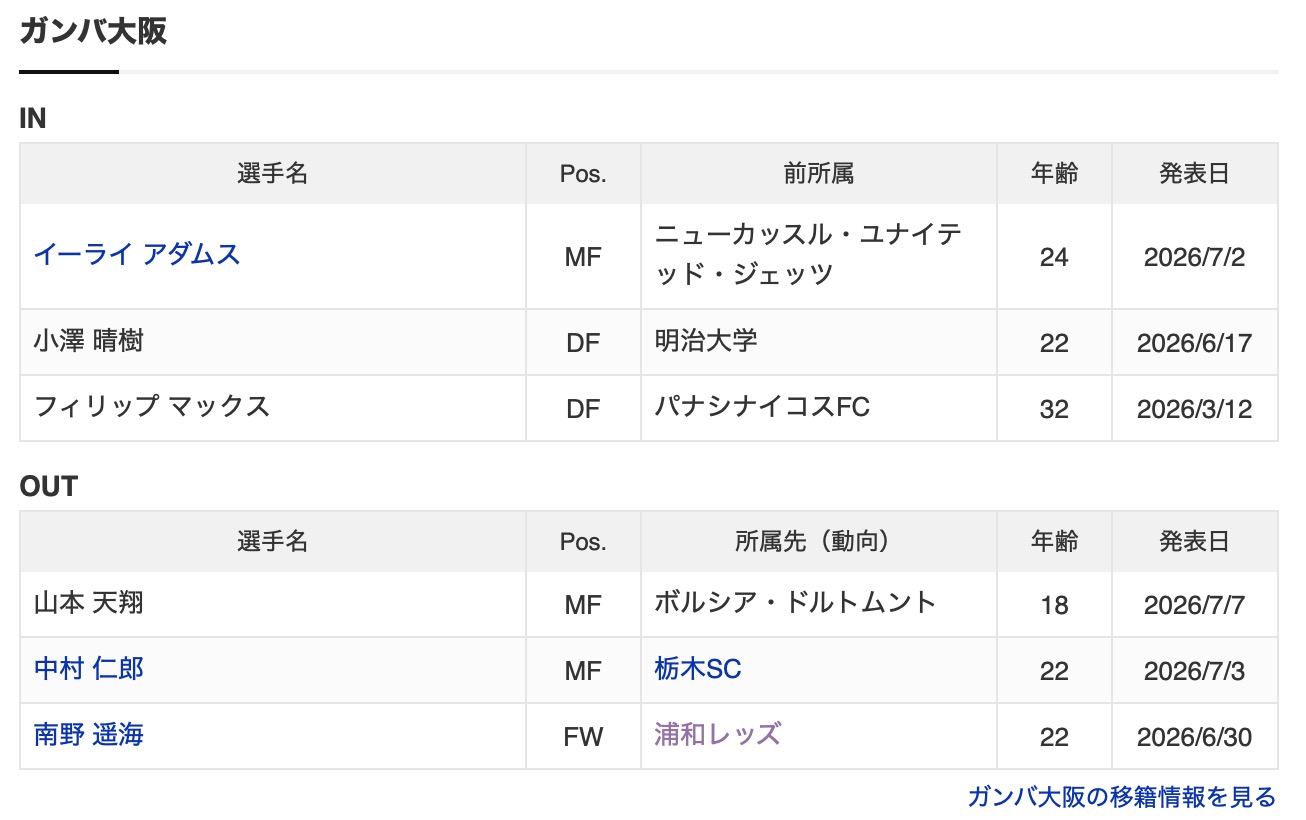Open 中村 仁郎 player page
Image resolution: width=1306 pixels, height=820 pixels.
(89, 668)
